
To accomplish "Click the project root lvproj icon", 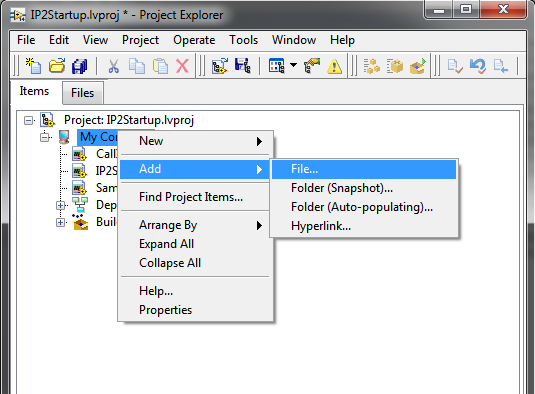I will point(47,120).
